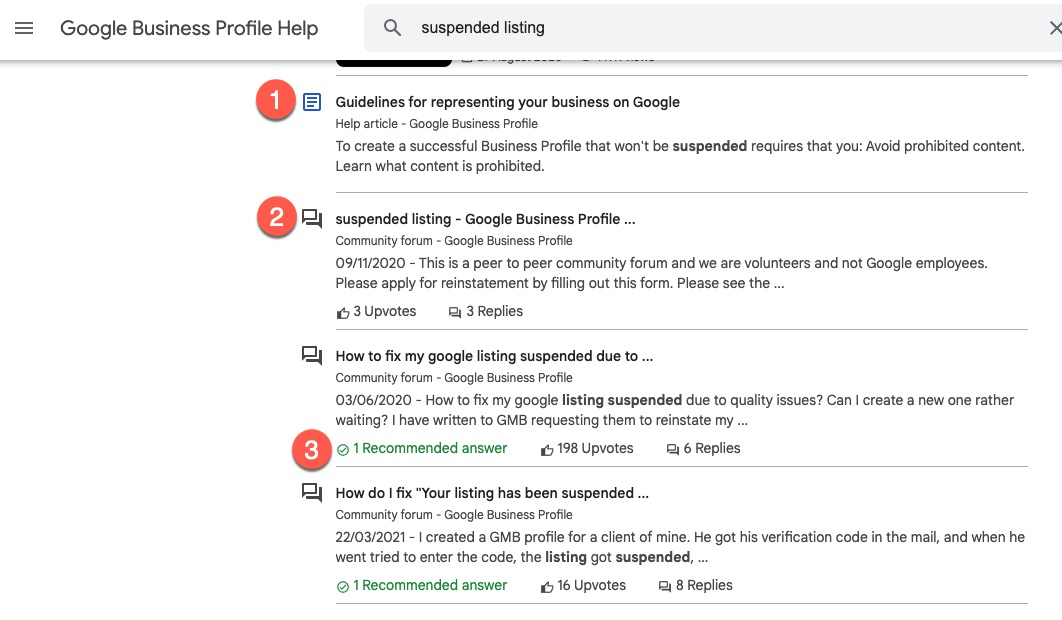The height and width of the screenshot is (620, 1062).
Task: Click forum icon beside How to fix result
Action: click(x=312, y=356)
